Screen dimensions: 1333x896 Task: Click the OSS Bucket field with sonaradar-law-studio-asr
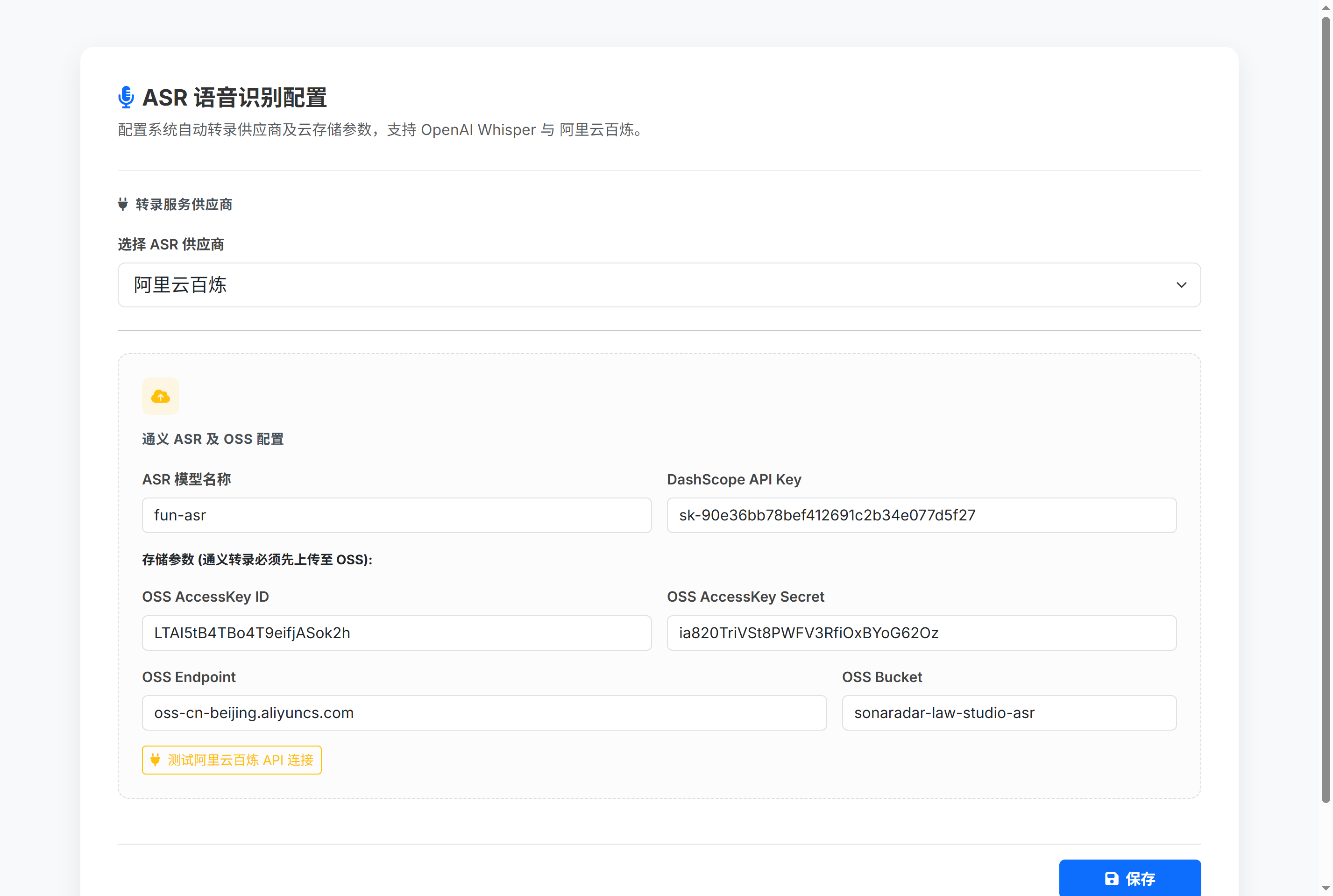[x=1008, y=712]
